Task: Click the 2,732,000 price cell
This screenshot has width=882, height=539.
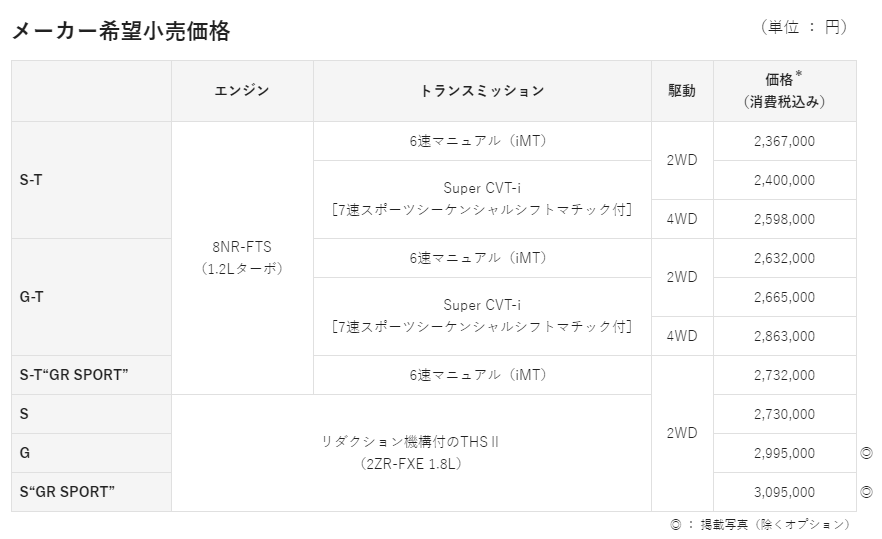Action: click(x=784, y=375)
